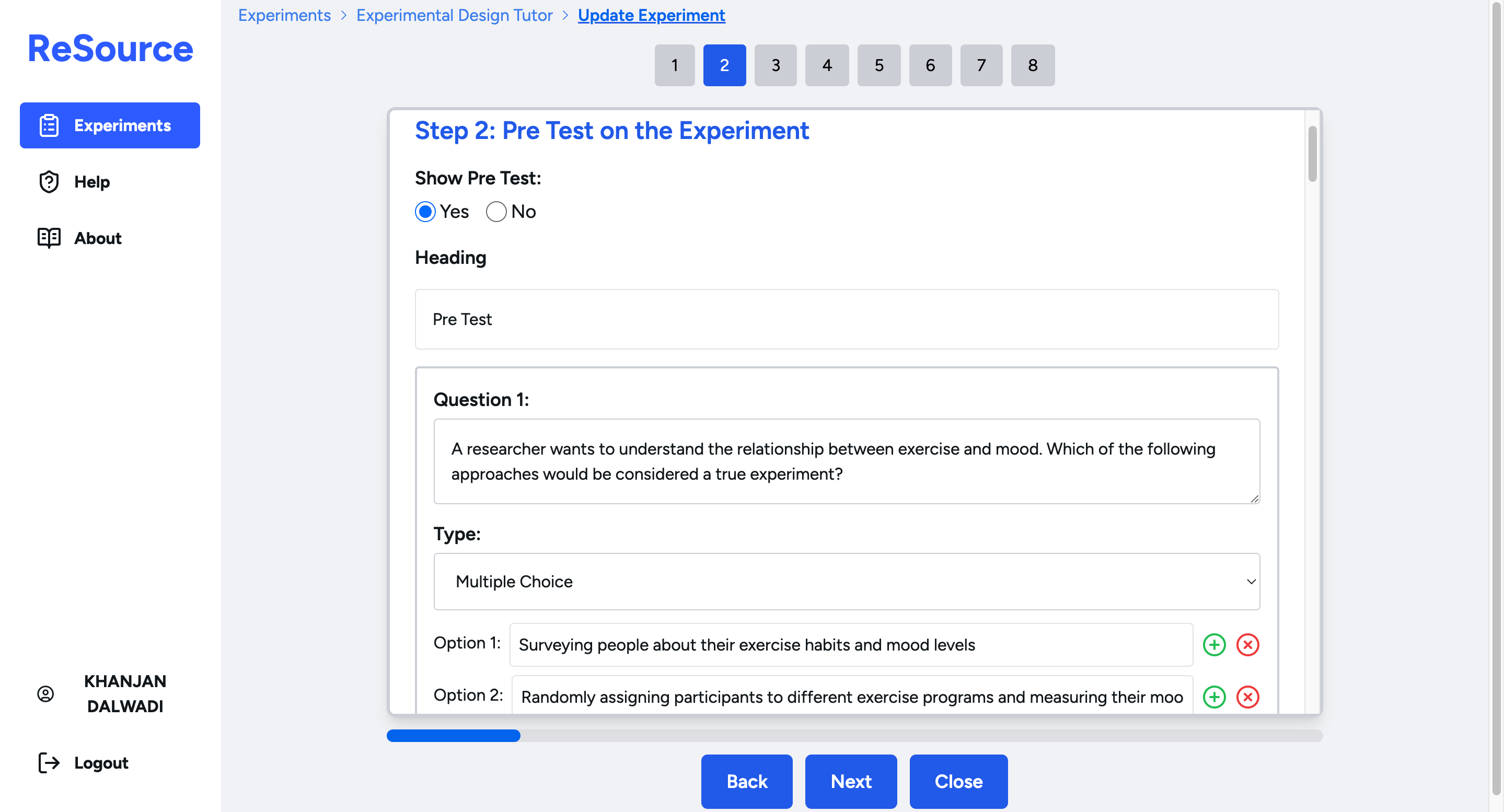Screen dimensions: 1504x812
Task: Click the Logout arrow icon
Action: (49, 762)
